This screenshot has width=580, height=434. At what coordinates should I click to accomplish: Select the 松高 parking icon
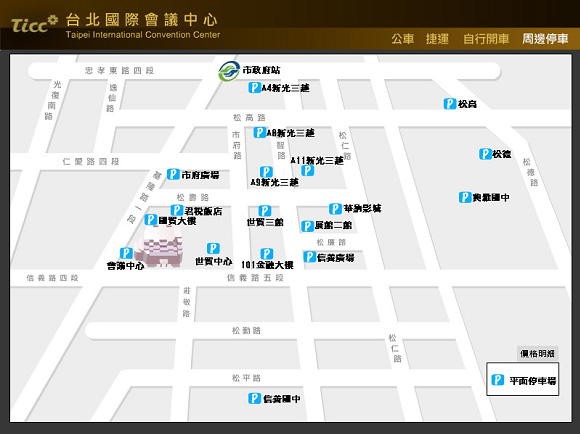pos(450,104)
